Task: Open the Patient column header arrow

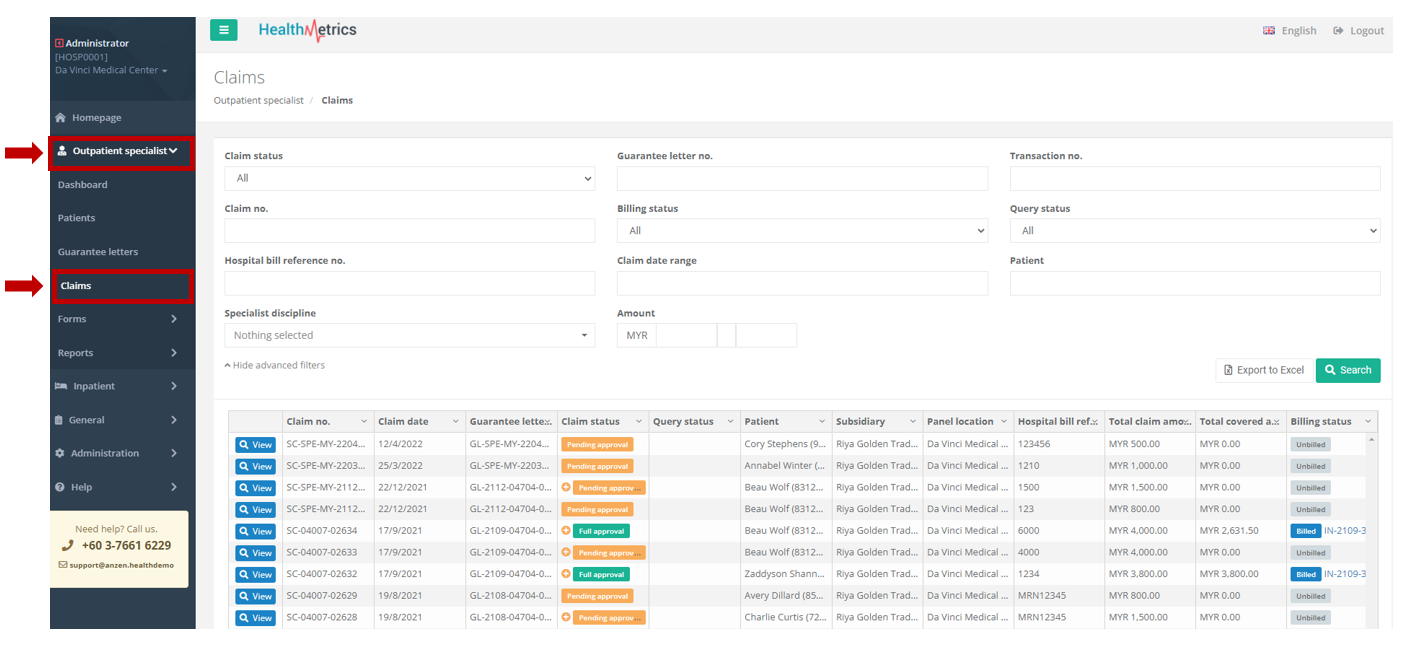Action: click(x=822, y=422)
